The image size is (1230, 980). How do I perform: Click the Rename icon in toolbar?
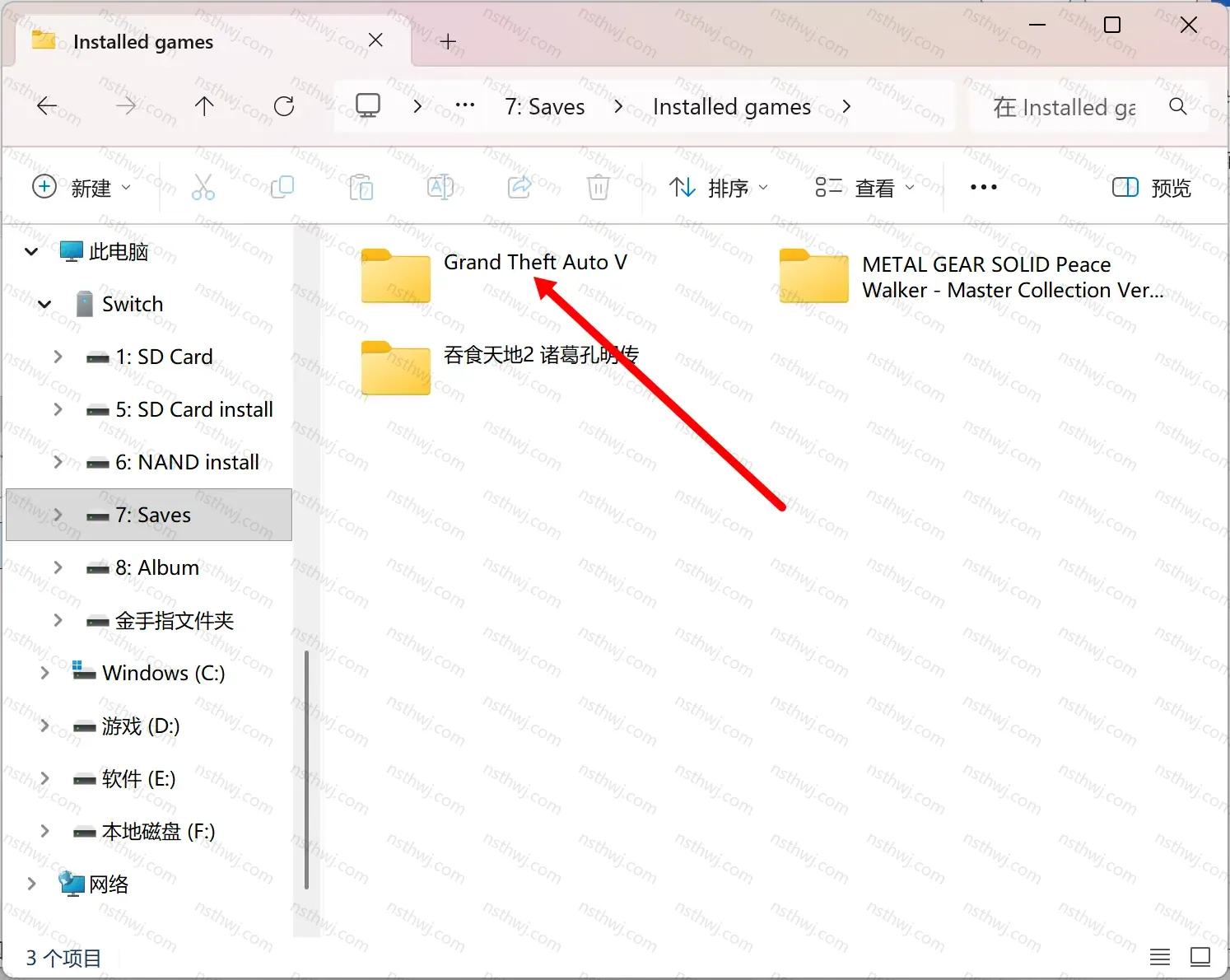coord(440,188)
